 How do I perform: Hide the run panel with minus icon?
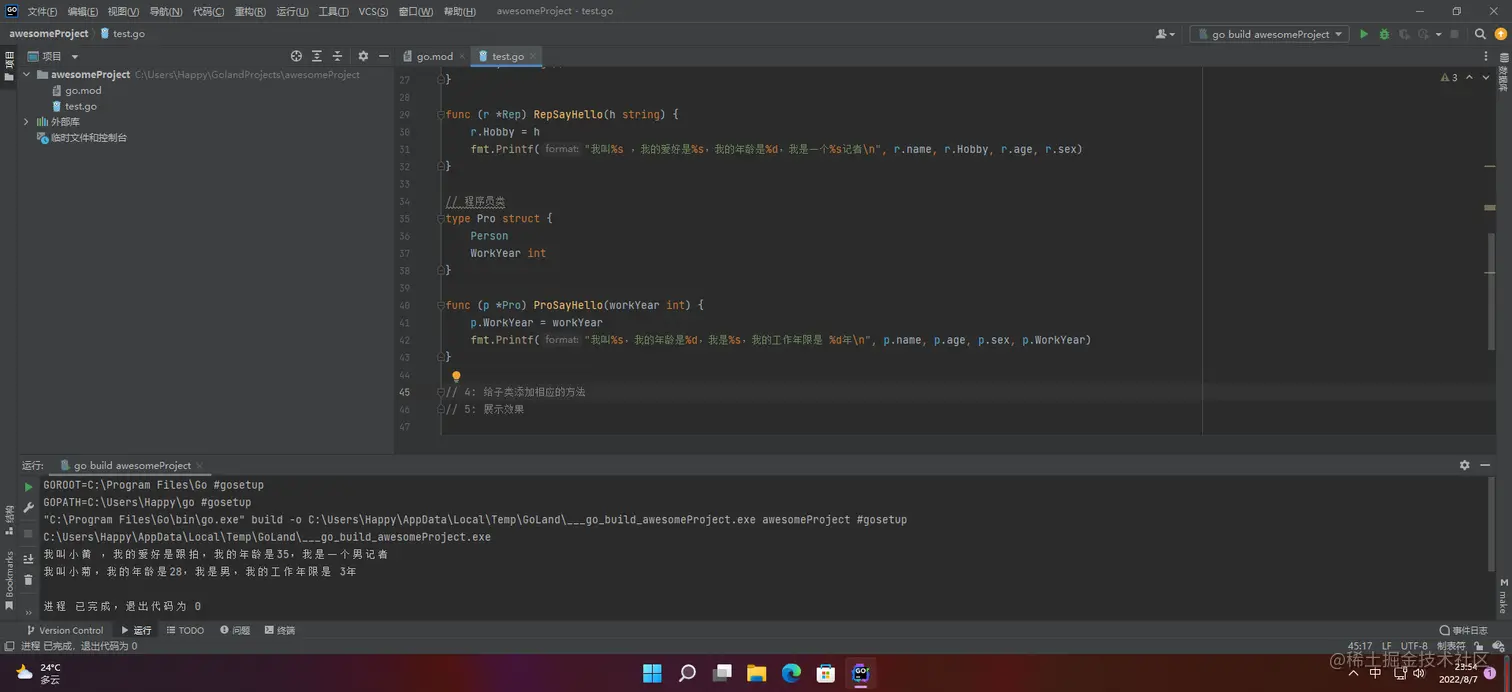[x=1486, y=465]
